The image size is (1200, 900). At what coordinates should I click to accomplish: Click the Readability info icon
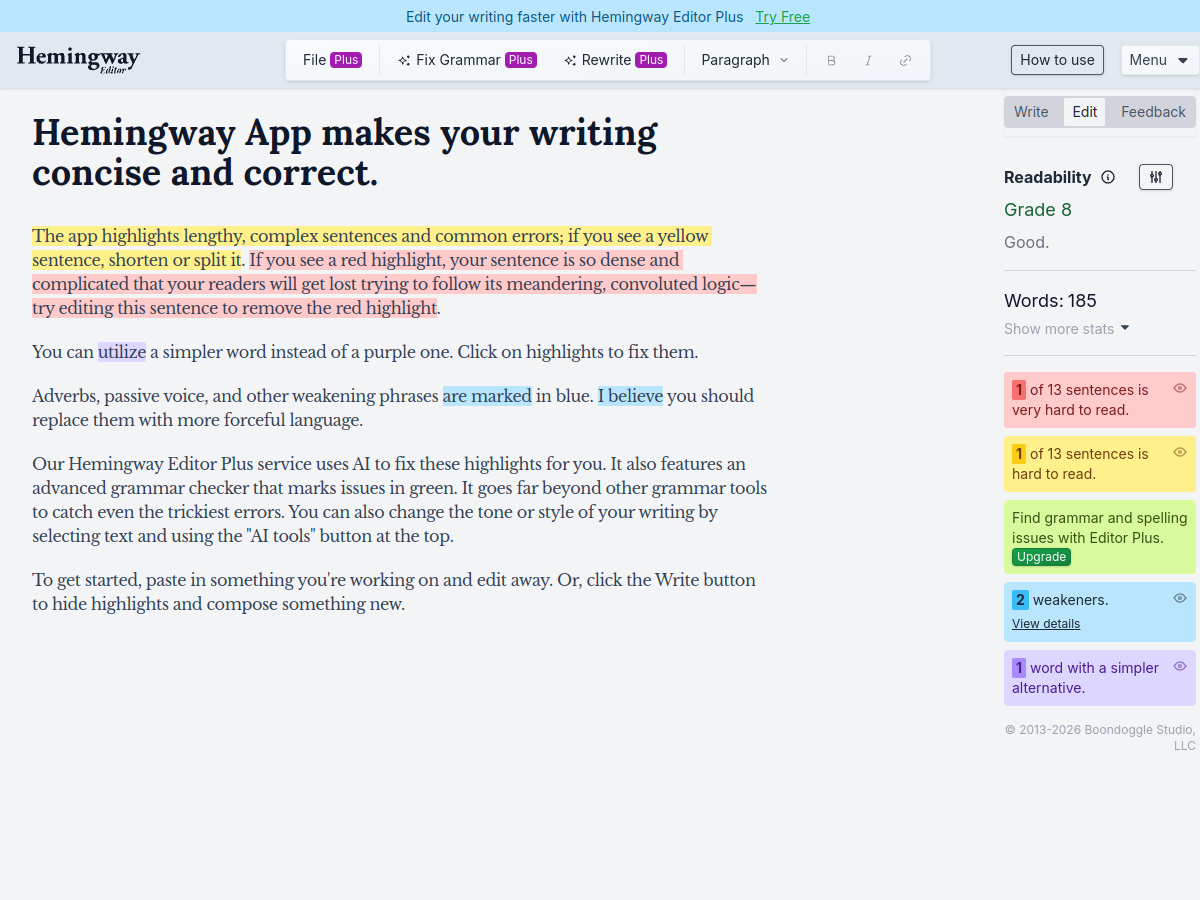coord(1108,177)
